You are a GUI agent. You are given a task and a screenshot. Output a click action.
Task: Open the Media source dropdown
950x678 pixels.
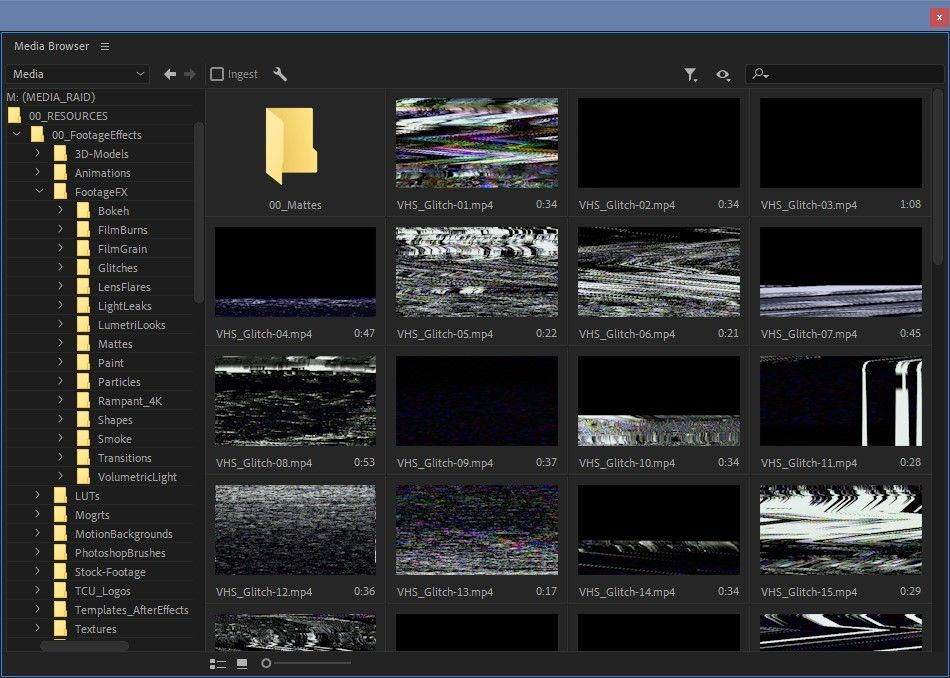[x=77, y=73]
